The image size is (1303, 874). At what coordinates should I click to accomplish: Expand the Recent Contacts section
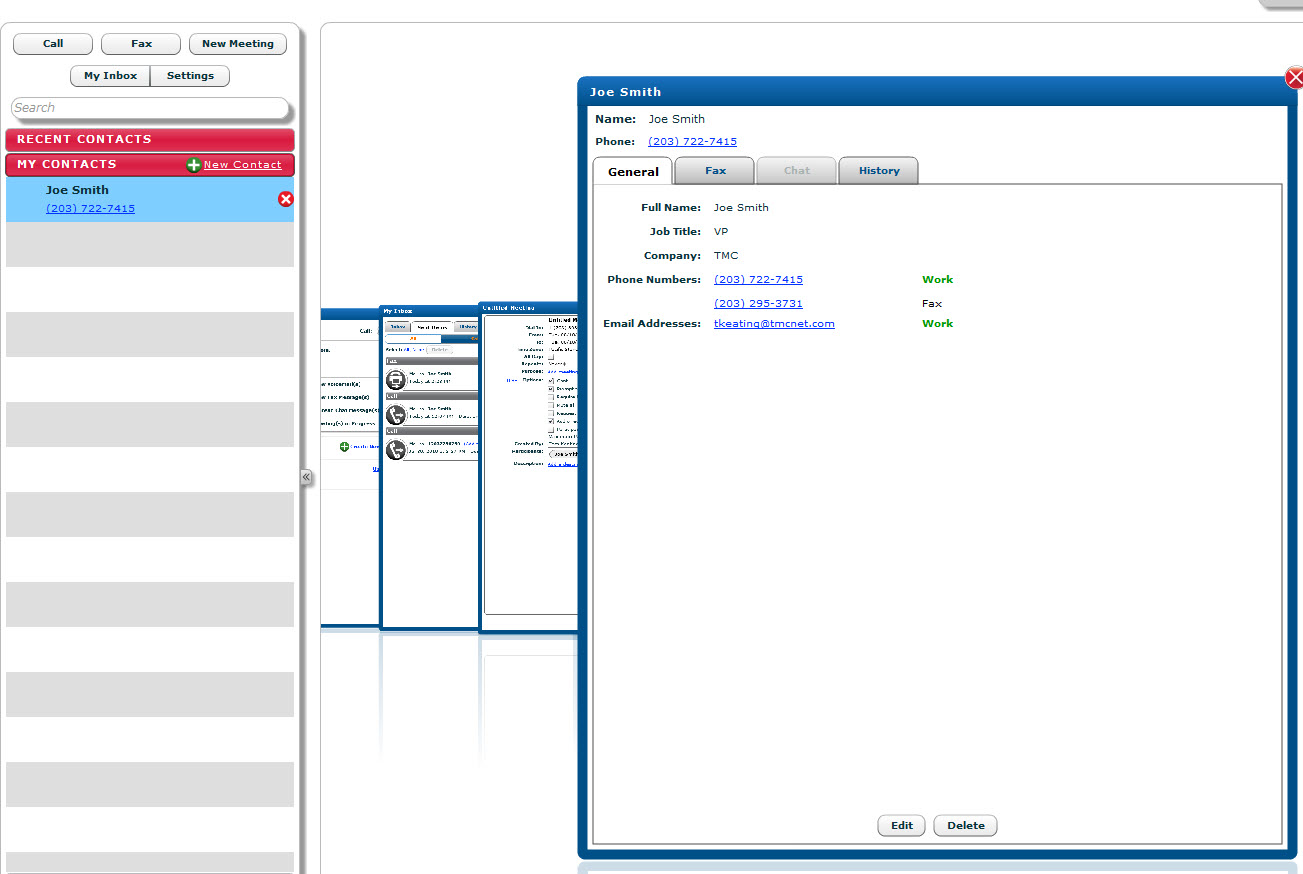pos(150,140)
